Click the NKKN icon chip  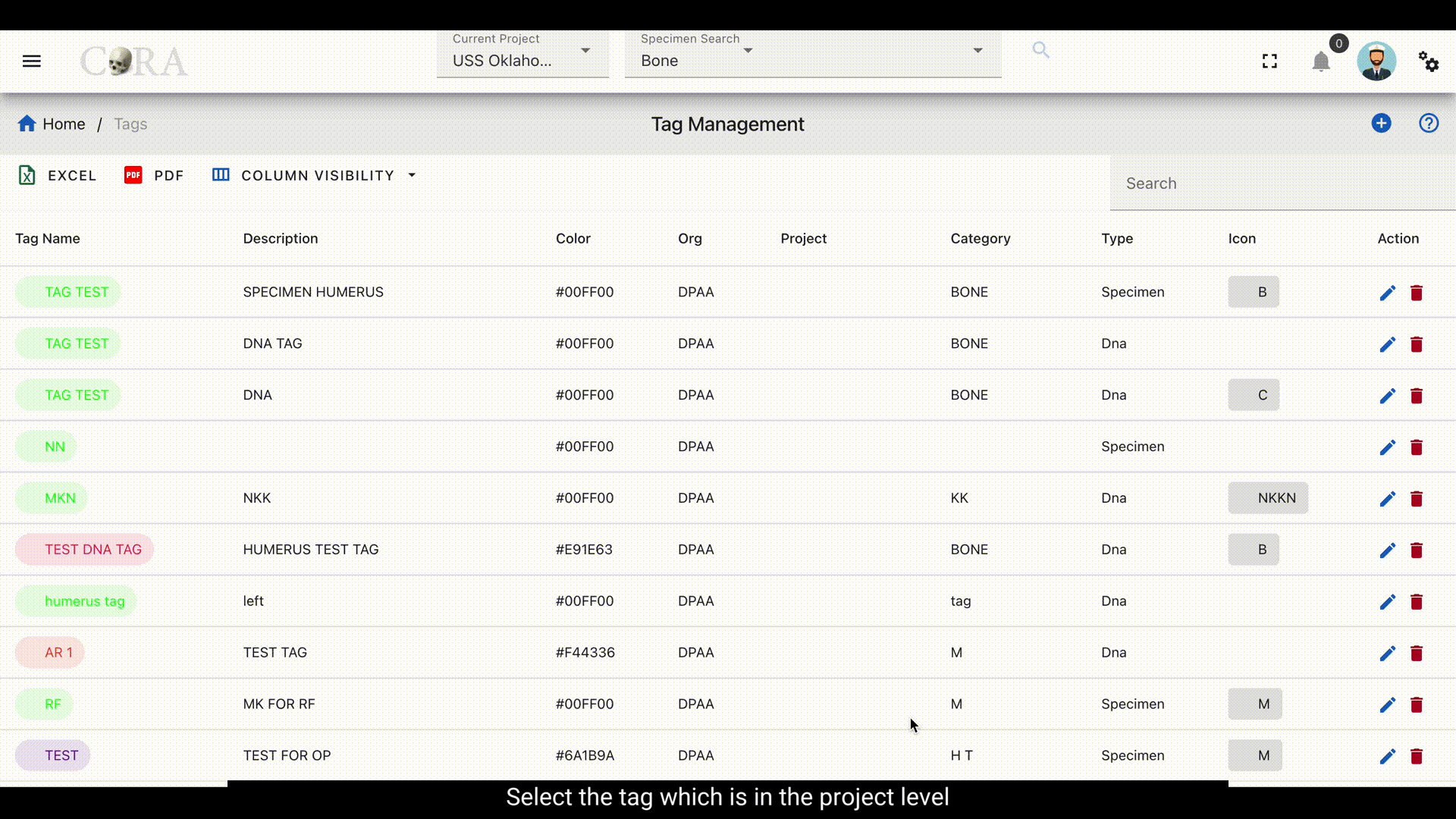coord(1268,498)
